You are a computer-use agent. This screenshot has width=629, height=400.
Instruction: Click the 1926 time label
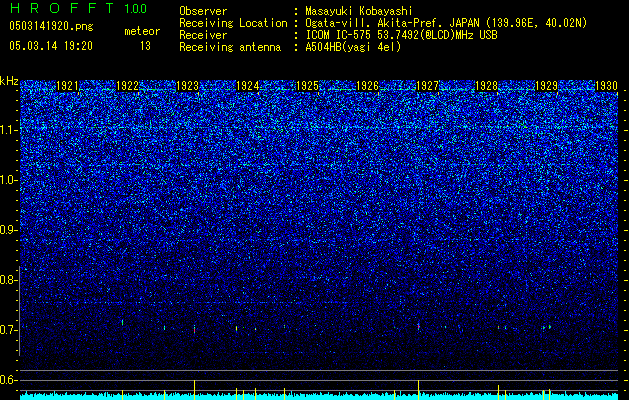click(x=367, y=86)
